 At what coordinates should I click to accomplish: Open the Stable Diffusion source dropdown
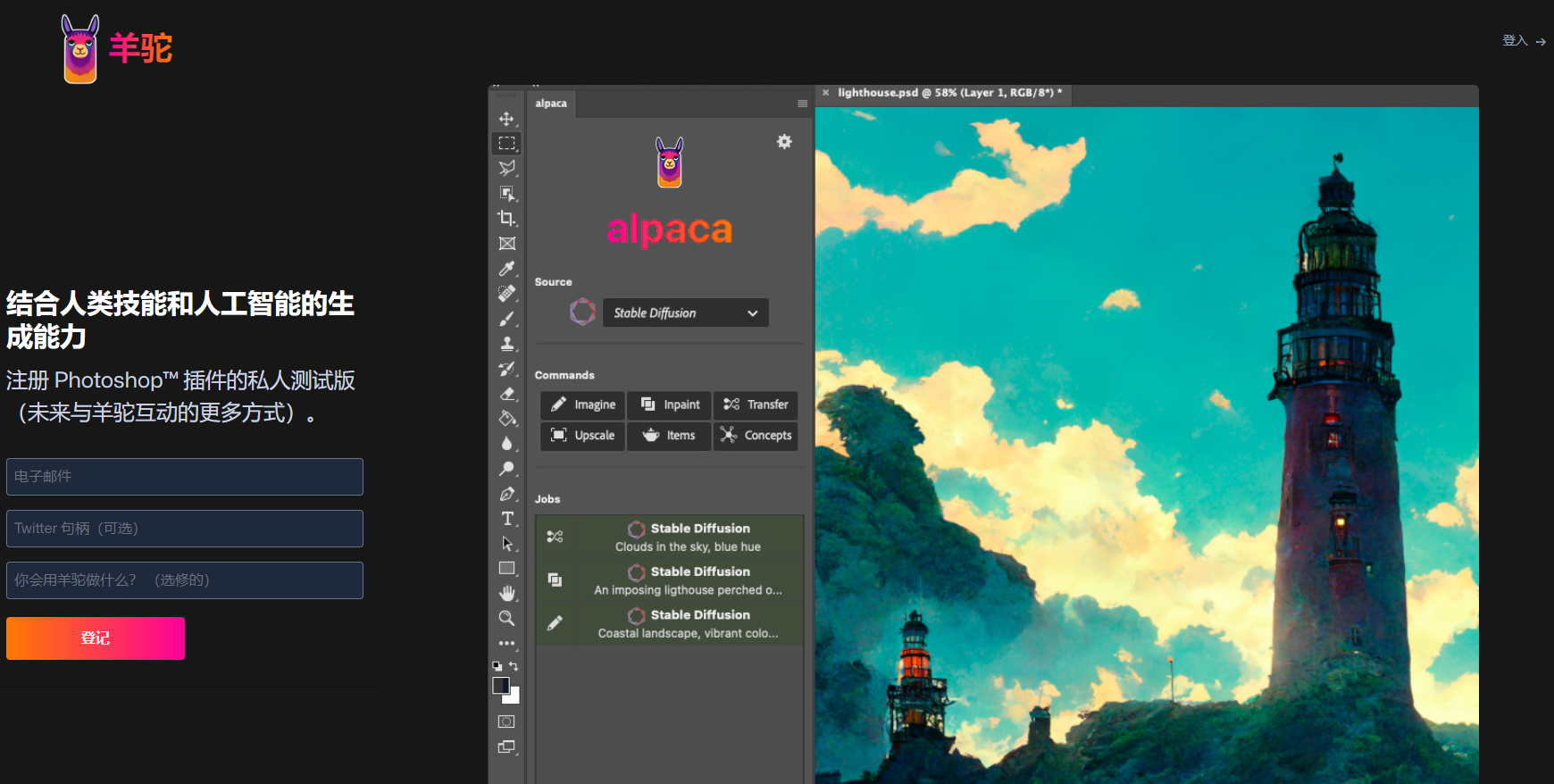(685, 313)
